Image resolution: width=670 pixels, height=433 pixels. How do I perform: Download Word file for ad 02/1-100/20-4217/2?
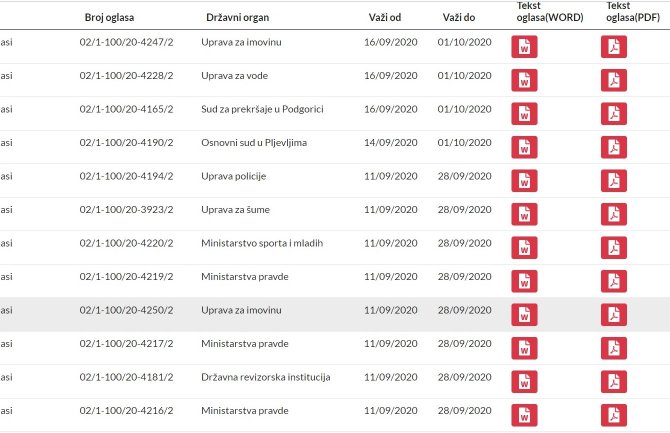tap(524, 348)
